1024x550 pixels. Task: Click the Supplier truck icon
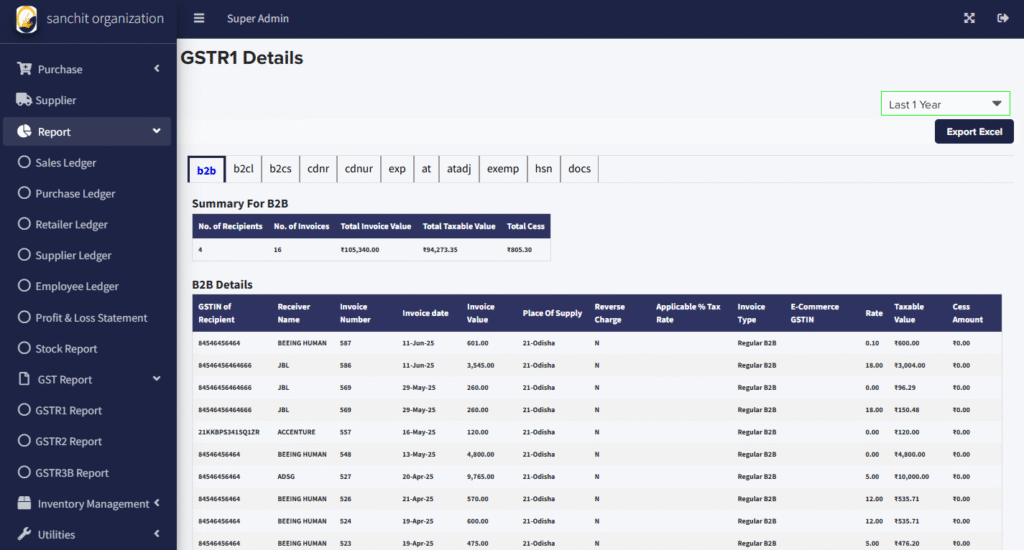coord(24,100)
